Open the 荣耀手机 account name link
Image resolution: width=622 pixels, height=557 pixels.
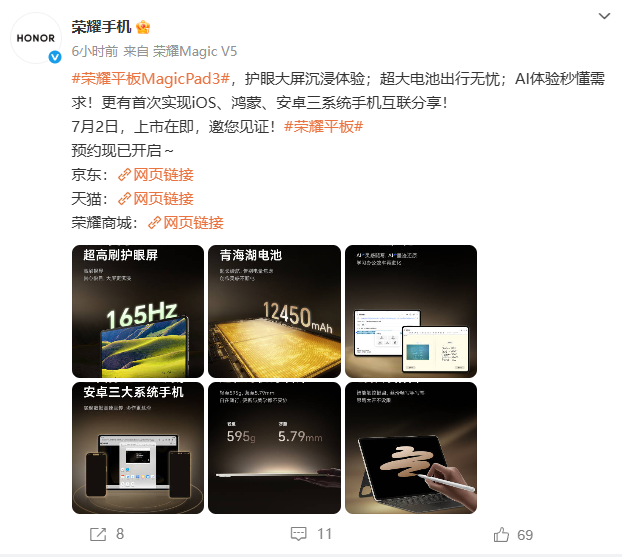[x=101, y=27]
